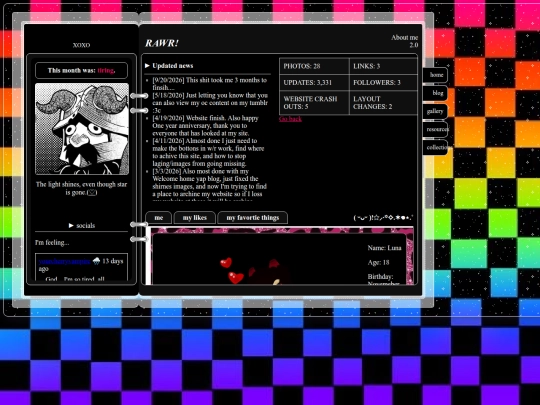
Task: Click the 'FOLLOWERS: 3' stat cell
Action: 383,83
